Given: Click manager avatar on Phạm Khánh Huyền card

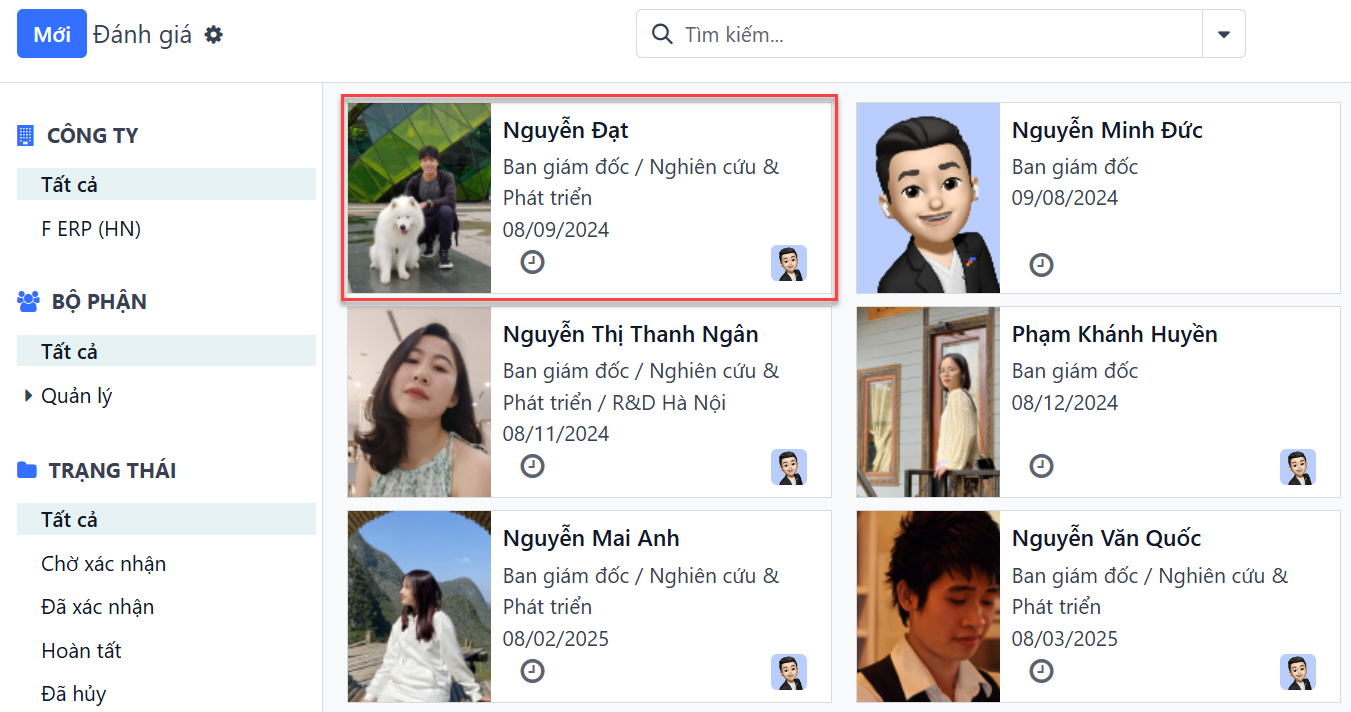Looking at the screenshot, I should click(1298, 467).
